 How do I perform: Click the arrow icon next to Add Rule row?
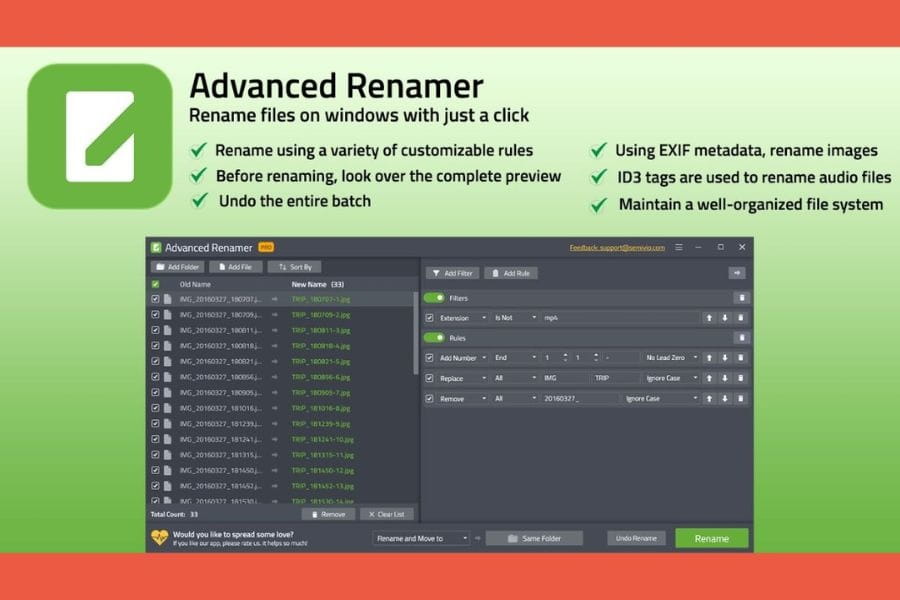[x=737, y=272]
